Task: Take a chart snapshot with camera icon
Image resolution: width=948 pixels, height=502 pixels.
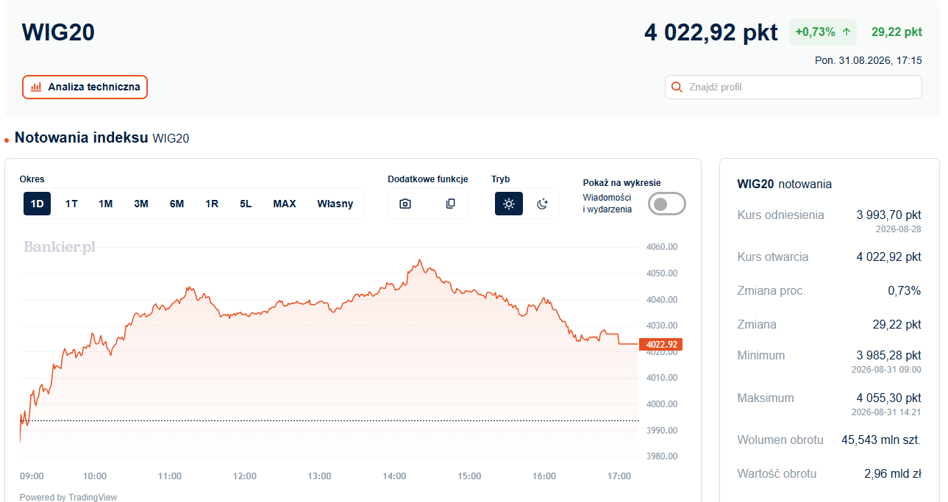Action: [405, 204]
